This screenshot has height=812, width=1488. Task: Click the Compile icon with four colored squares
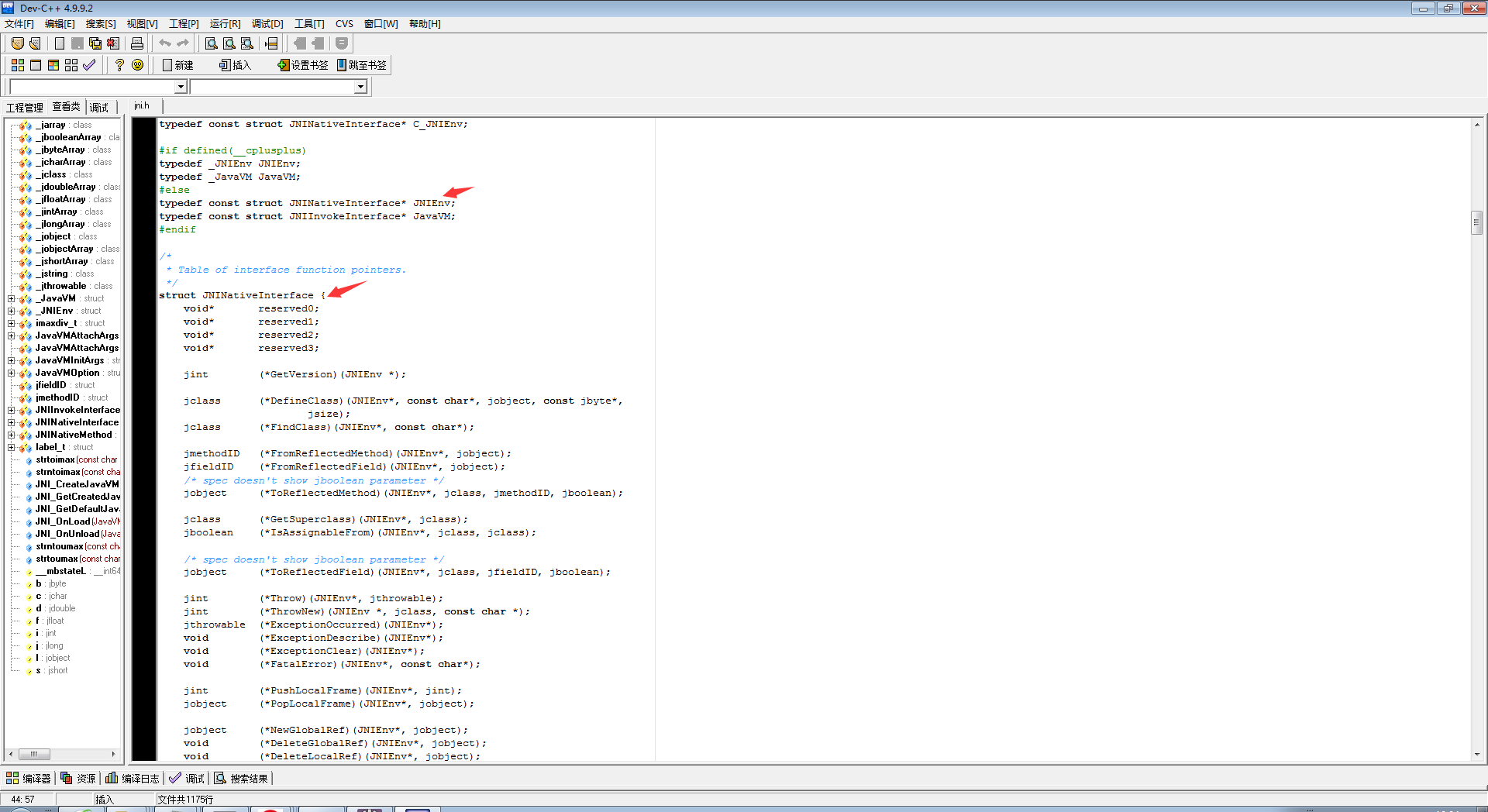coord(18,65)
